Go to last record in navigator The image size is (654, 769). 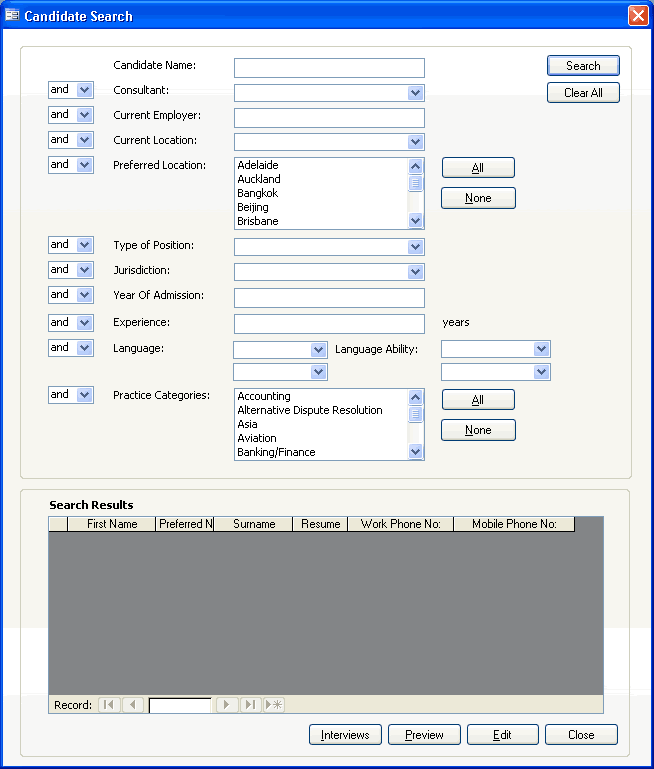pos(250,705)
